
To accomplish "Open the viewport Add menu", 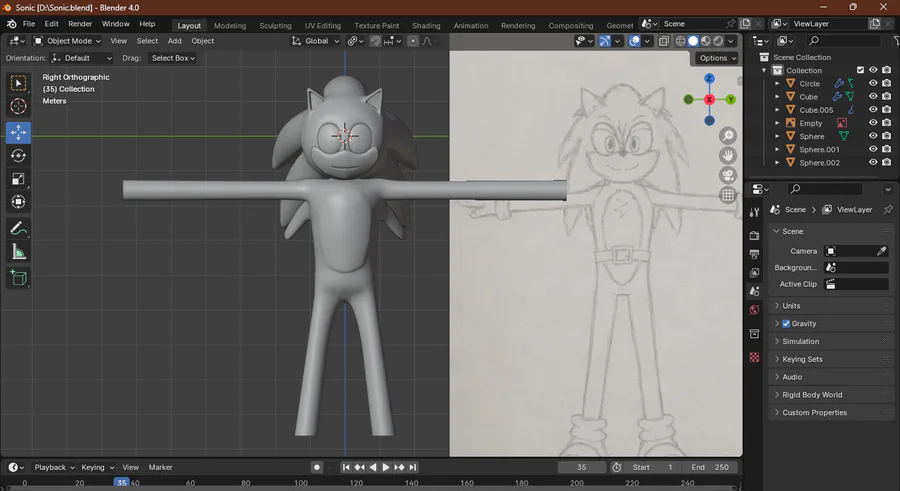I will point(174,41).
